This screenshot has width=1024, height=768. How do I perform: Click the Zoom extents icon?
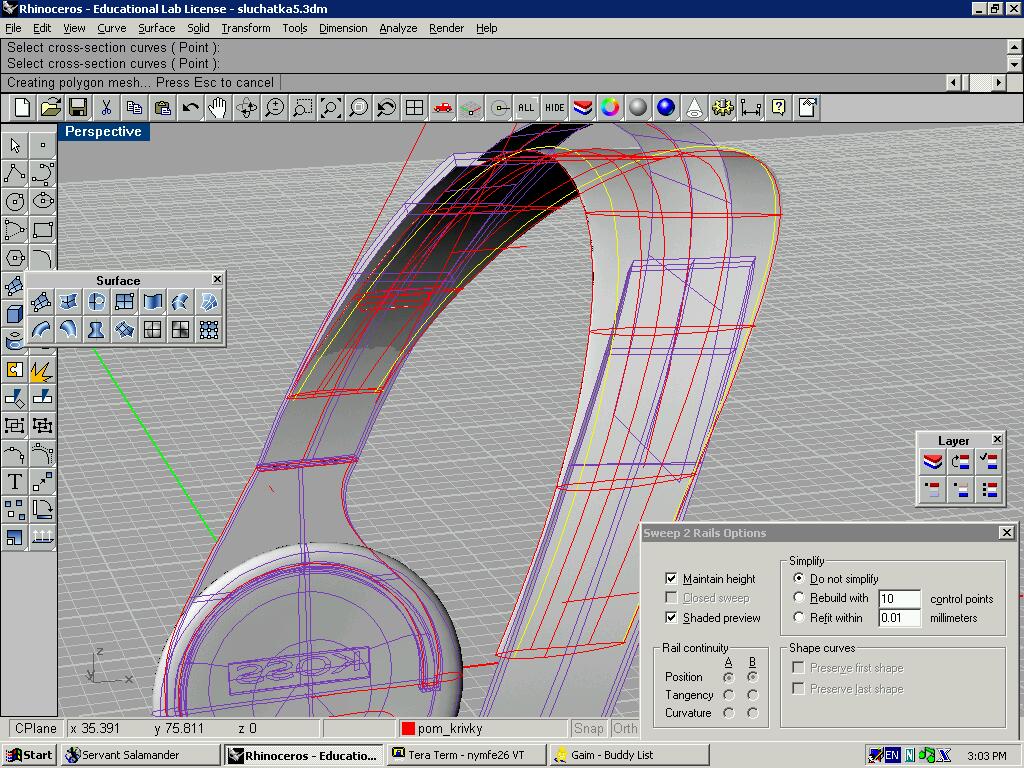click(x=330, y=108)
